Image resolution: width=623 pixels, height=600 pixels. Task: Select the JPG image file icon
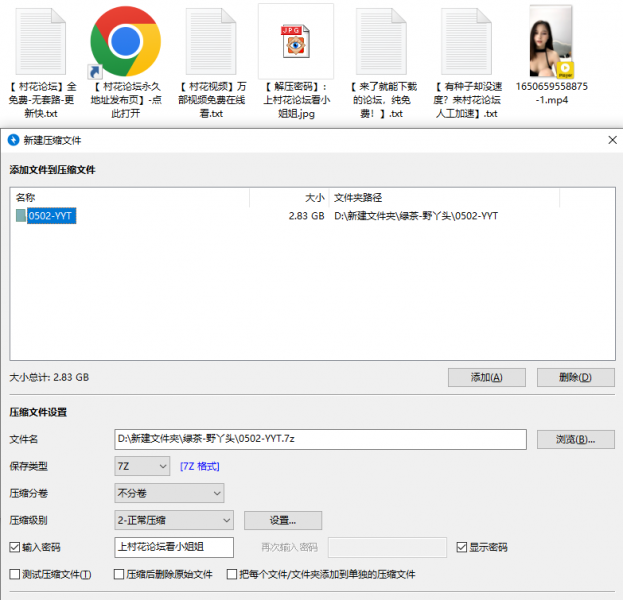296,41
